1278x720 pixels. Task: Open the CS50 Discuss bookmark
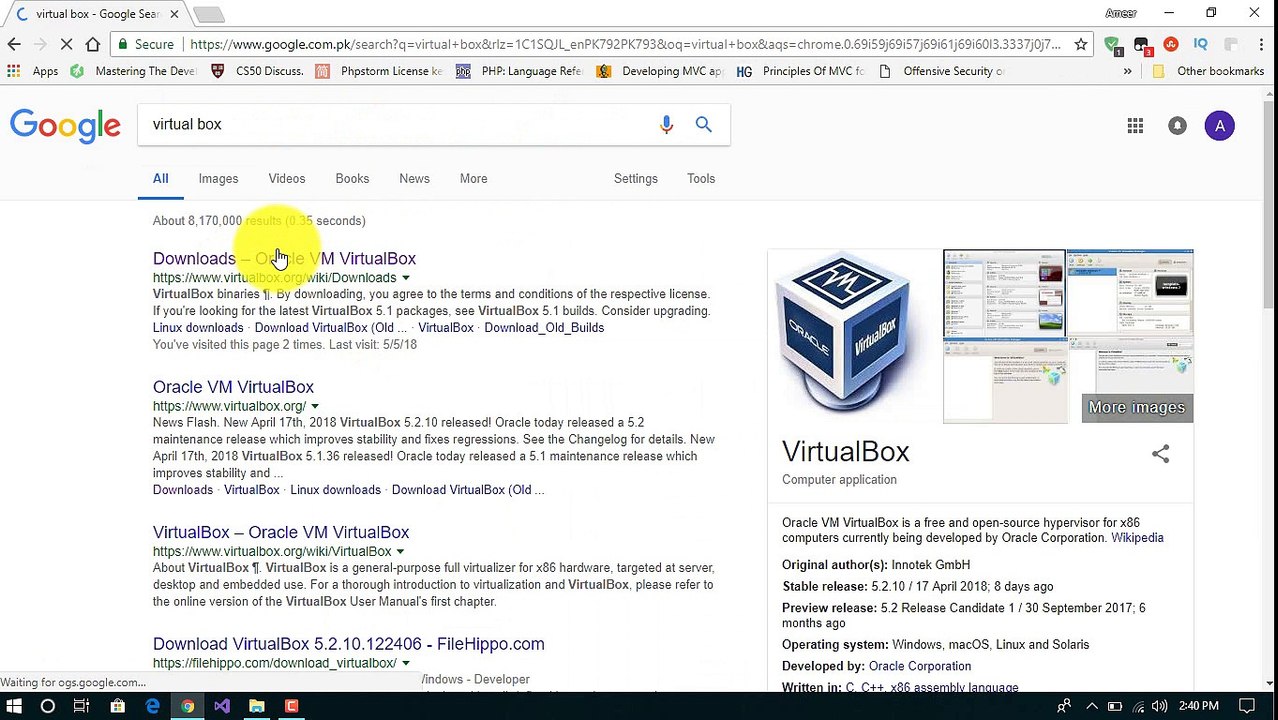point(258,71)
